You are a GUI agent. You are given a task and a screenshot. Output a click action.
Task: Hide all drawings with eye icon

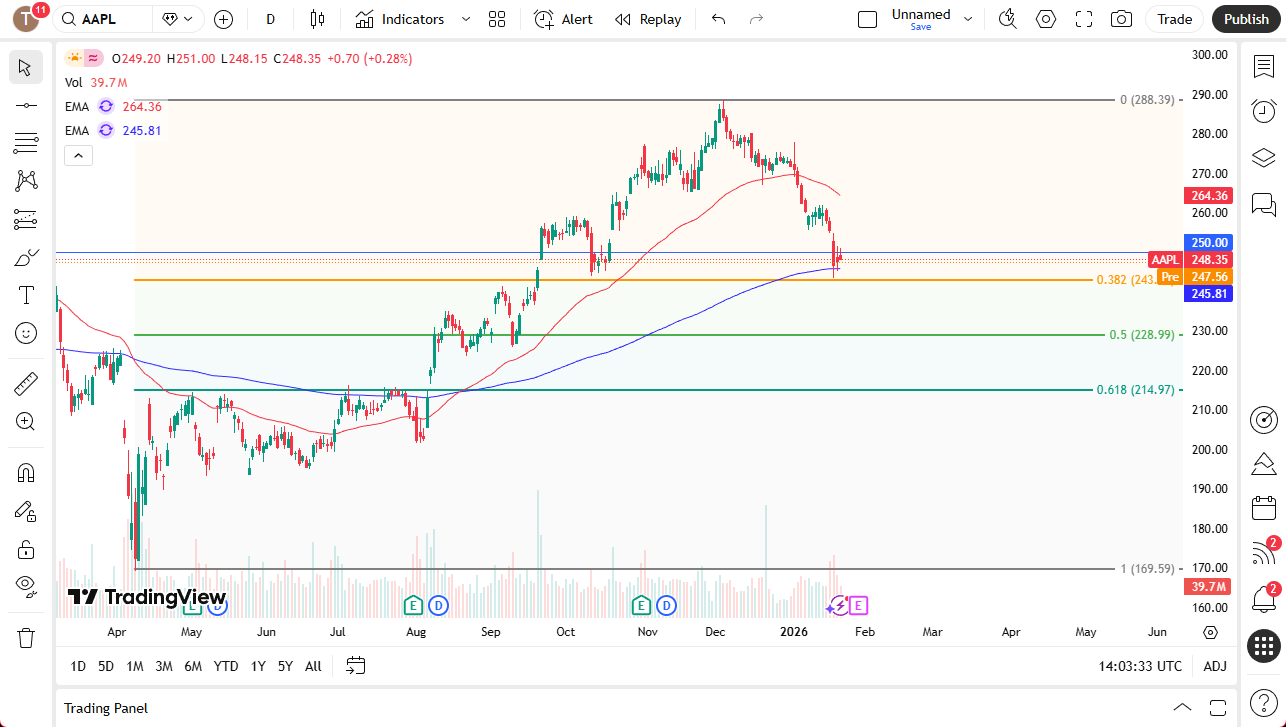(26, 585)
